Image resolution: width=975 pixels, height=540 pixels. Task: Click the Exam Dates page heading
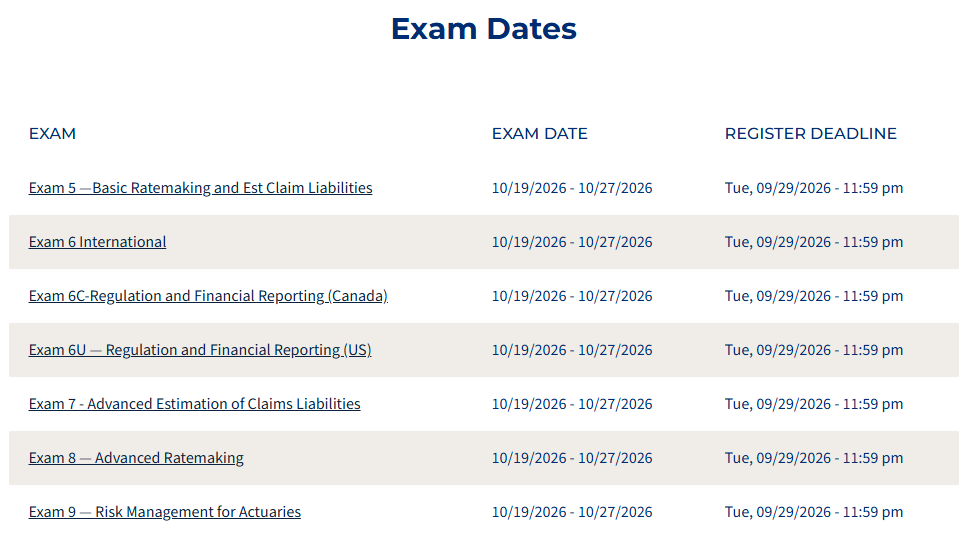pos(484,29)
